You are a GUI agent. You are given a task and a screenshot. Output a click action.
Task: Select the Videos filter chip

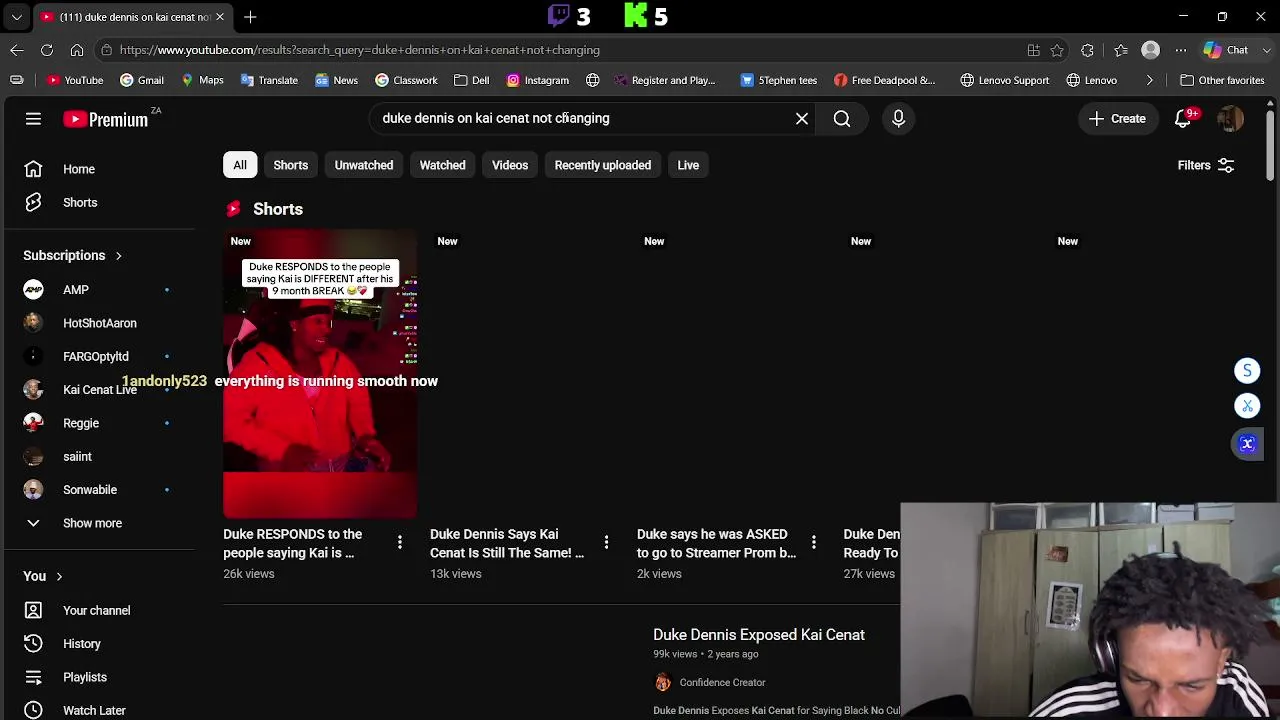click(x=510, y=165)
